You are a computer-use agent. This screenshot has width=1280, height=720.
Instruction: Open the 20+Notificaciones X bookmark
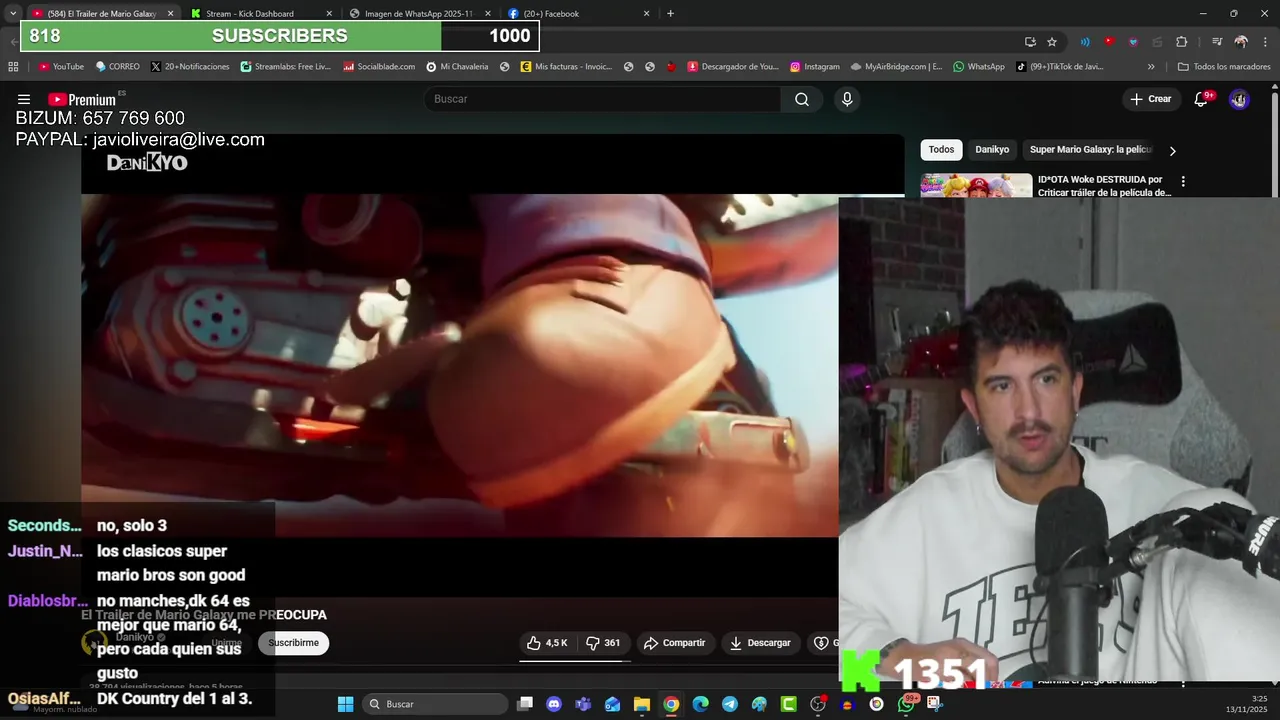190,67
